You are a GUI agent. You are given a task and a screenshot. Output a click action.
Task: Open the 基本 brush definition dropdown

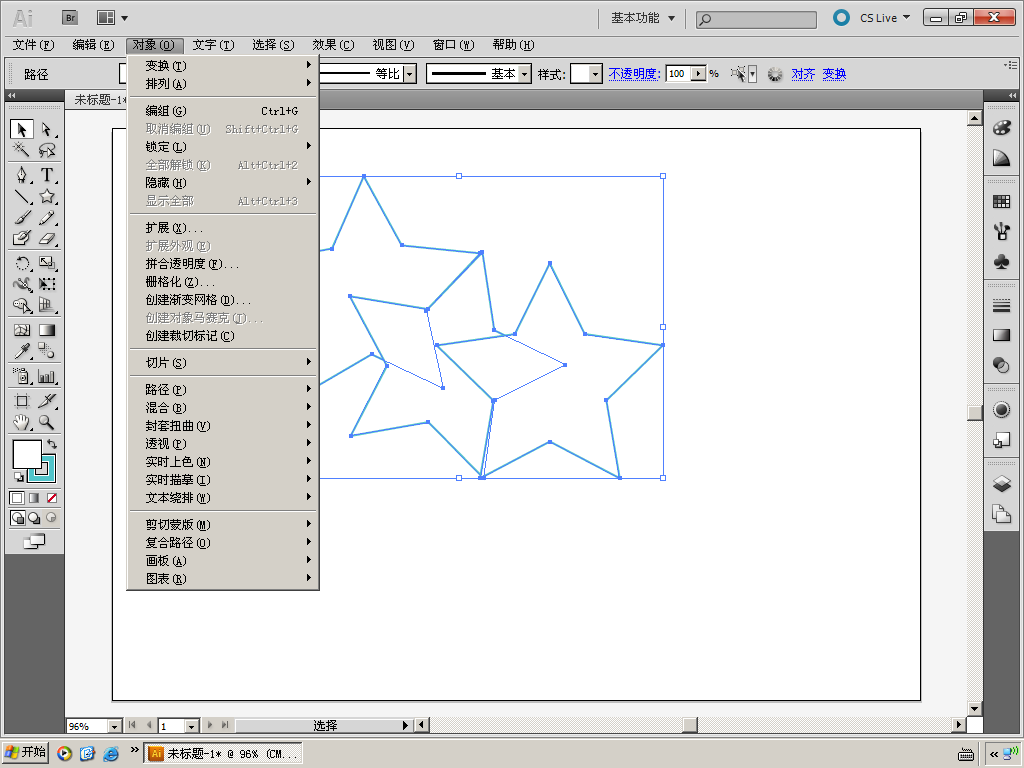(524, 74)
